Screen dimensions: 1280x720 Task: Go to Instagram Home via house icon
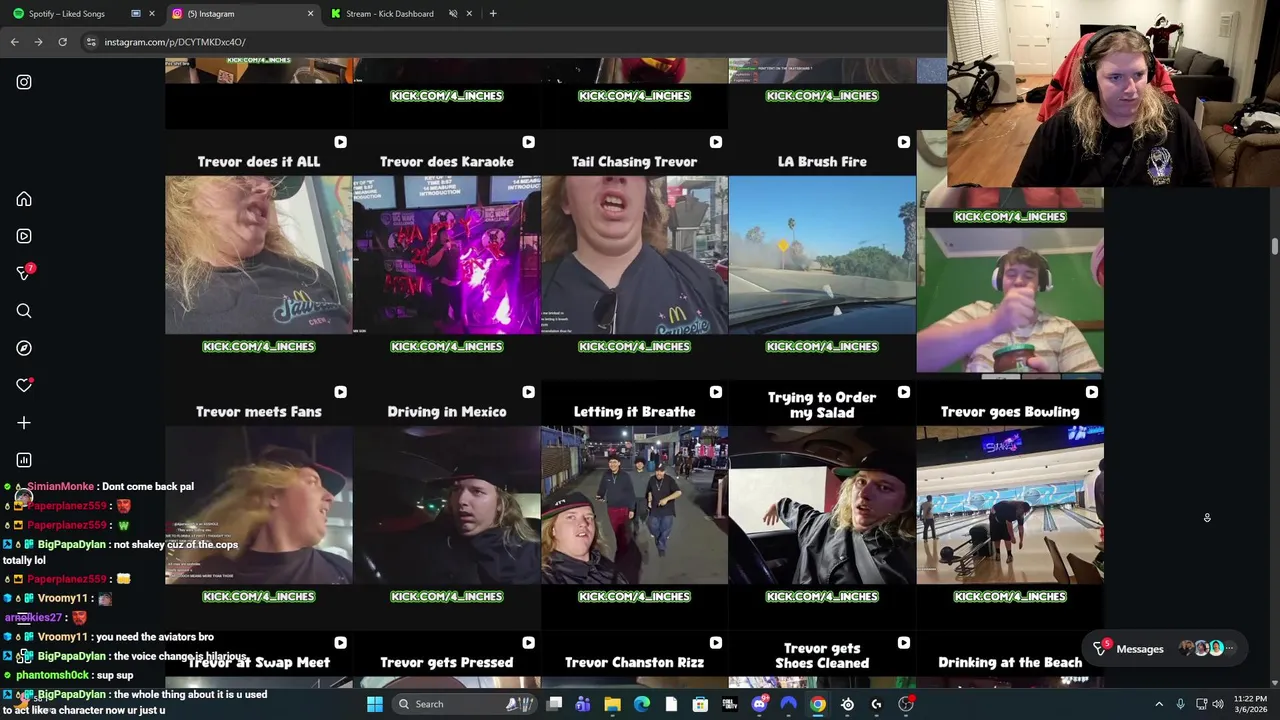(24, 199)
